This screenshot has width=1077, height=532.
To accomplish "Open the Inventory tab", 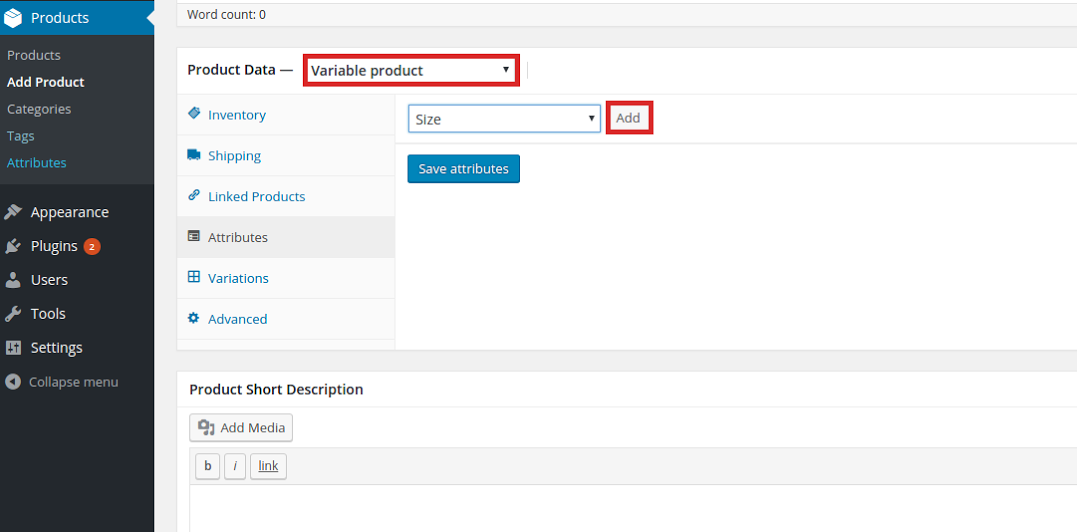I will pyautogui.click(x=286, y=115).
